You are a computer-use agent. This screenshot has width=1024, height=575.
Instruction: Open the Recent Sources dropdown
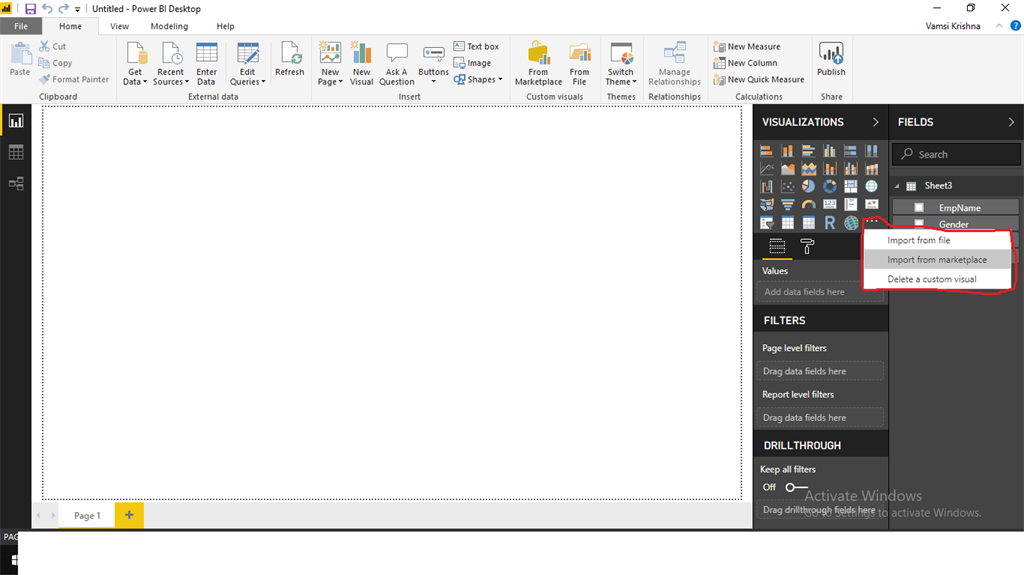click(x=170, y=63)
